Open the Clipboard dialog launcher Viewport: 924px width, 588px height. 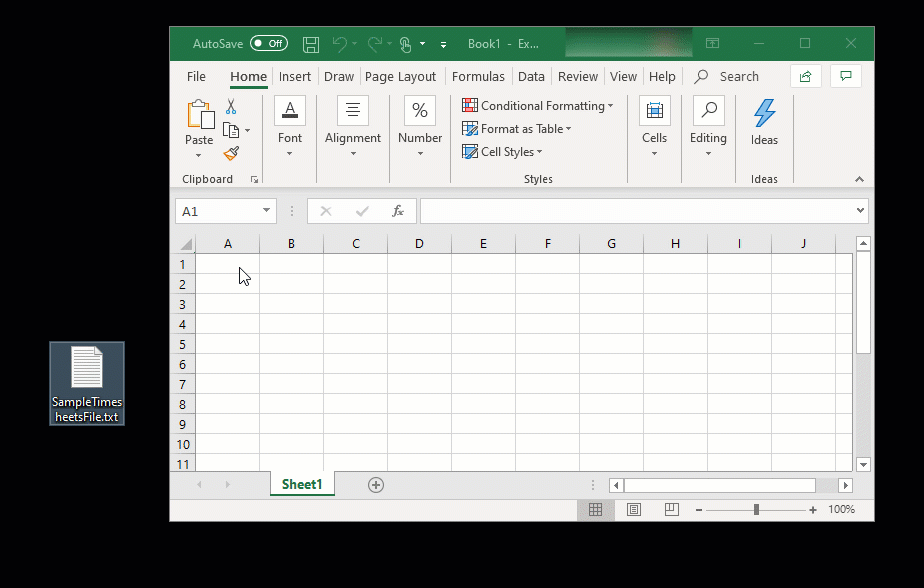tap(255, 180)
